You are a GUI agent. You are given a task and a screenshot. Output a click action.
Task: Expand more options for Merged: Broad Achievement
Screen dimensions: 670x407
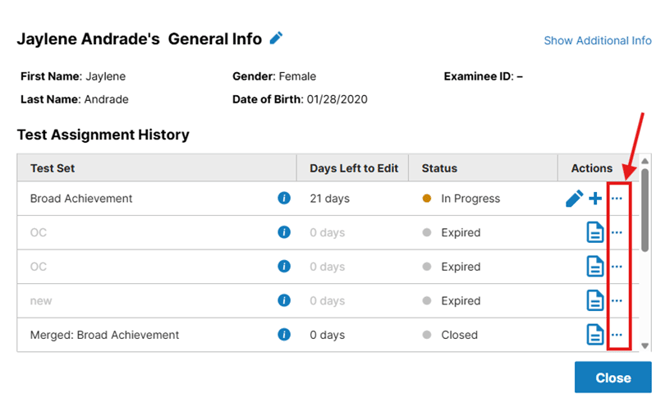(617, 335)
